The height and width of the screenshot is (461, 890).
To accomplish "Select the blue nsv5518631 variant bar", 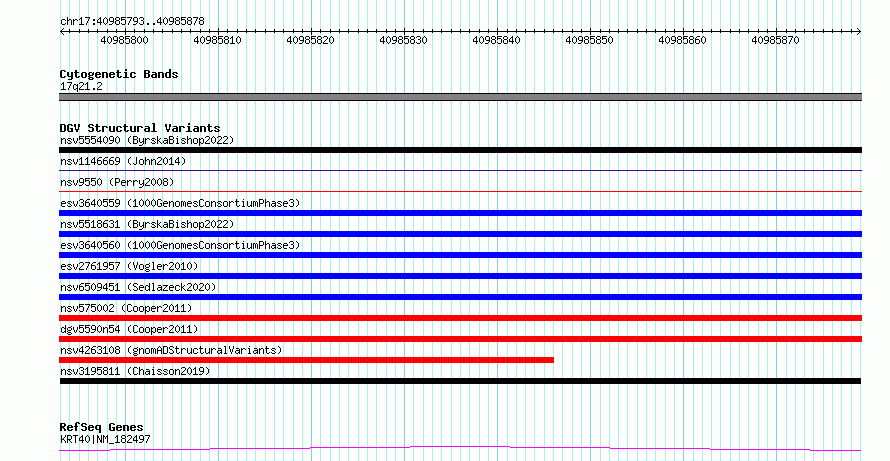I will [460, 234].
